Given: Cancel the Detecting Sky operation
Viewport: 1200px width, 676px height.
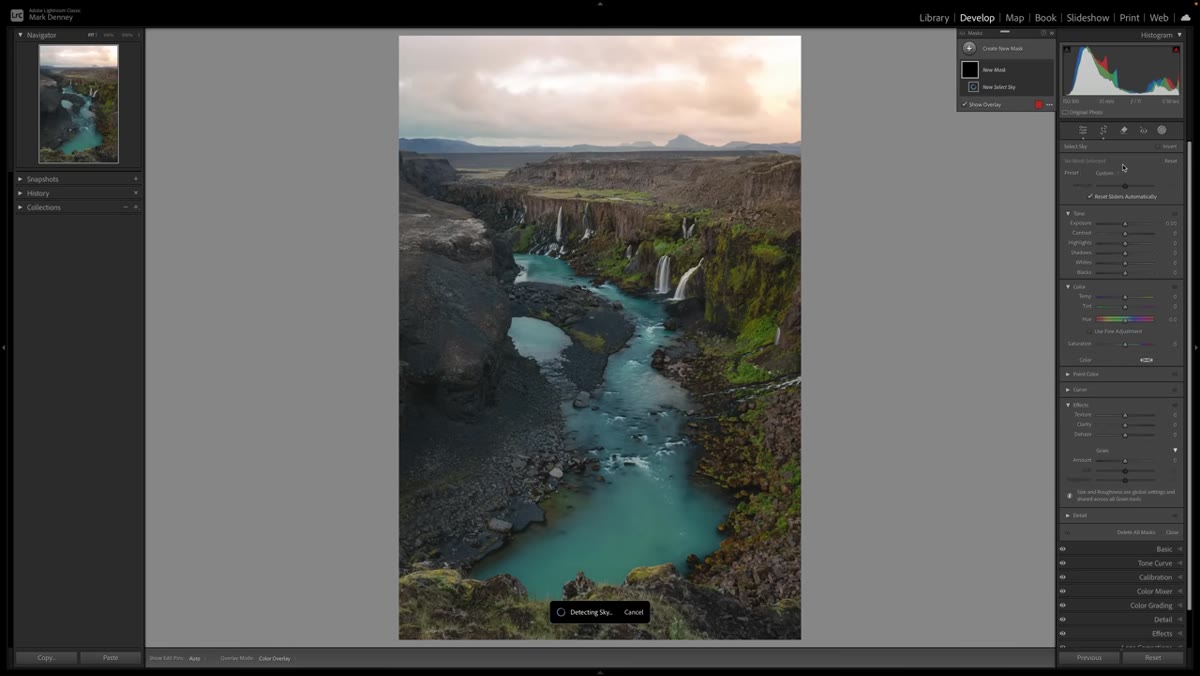Looking at the screenshot, I should tap(633, 612).
